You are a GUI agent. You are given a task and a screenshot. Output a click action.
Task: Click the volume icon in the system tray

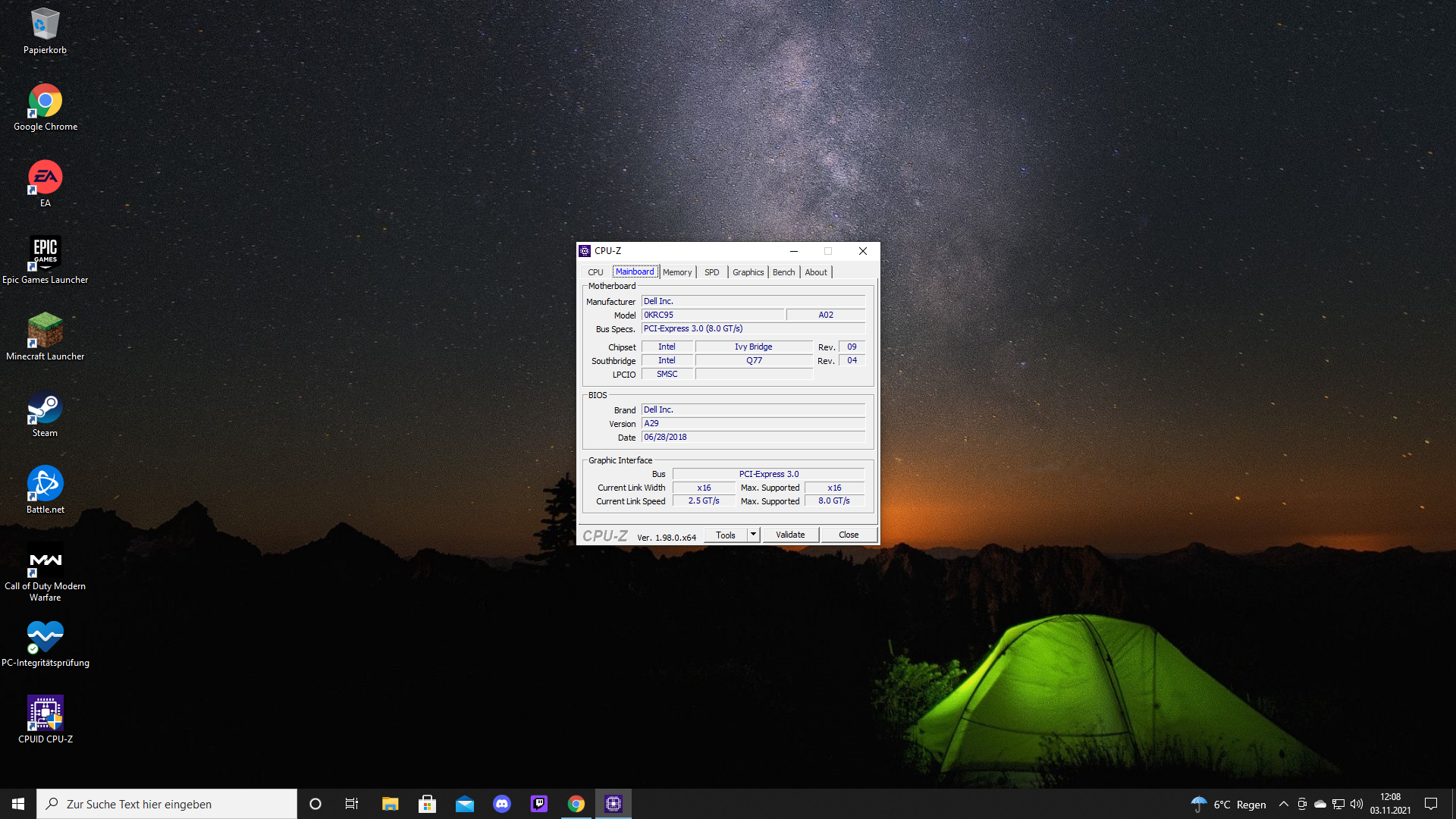pos(1357,804)
